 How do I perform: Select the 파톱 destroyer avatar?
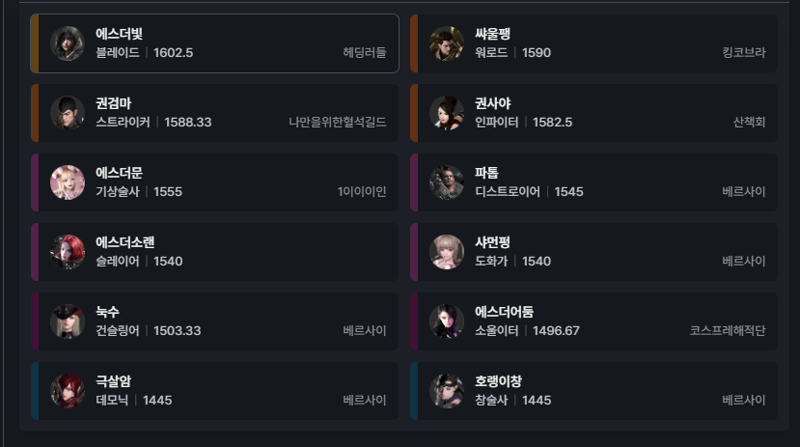pyautogui.click(x=446, y=182)
